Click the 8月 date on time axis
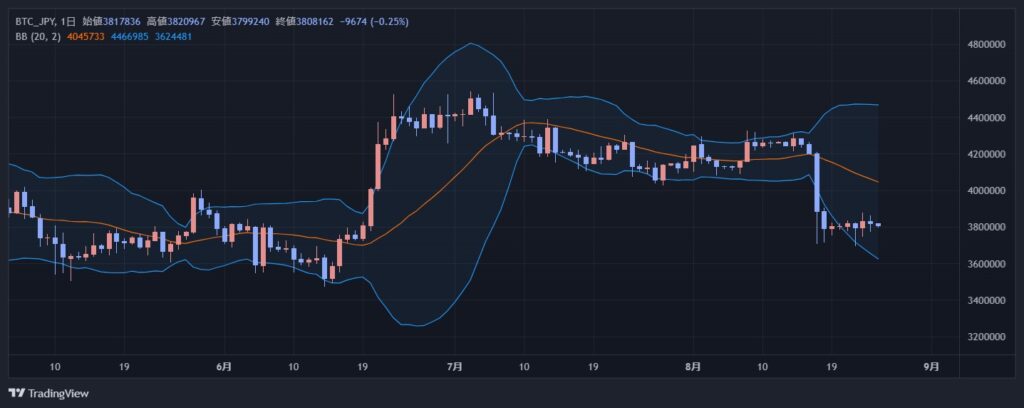The width and height of the screenshot is (1024, 408). [x=693, y=367]
